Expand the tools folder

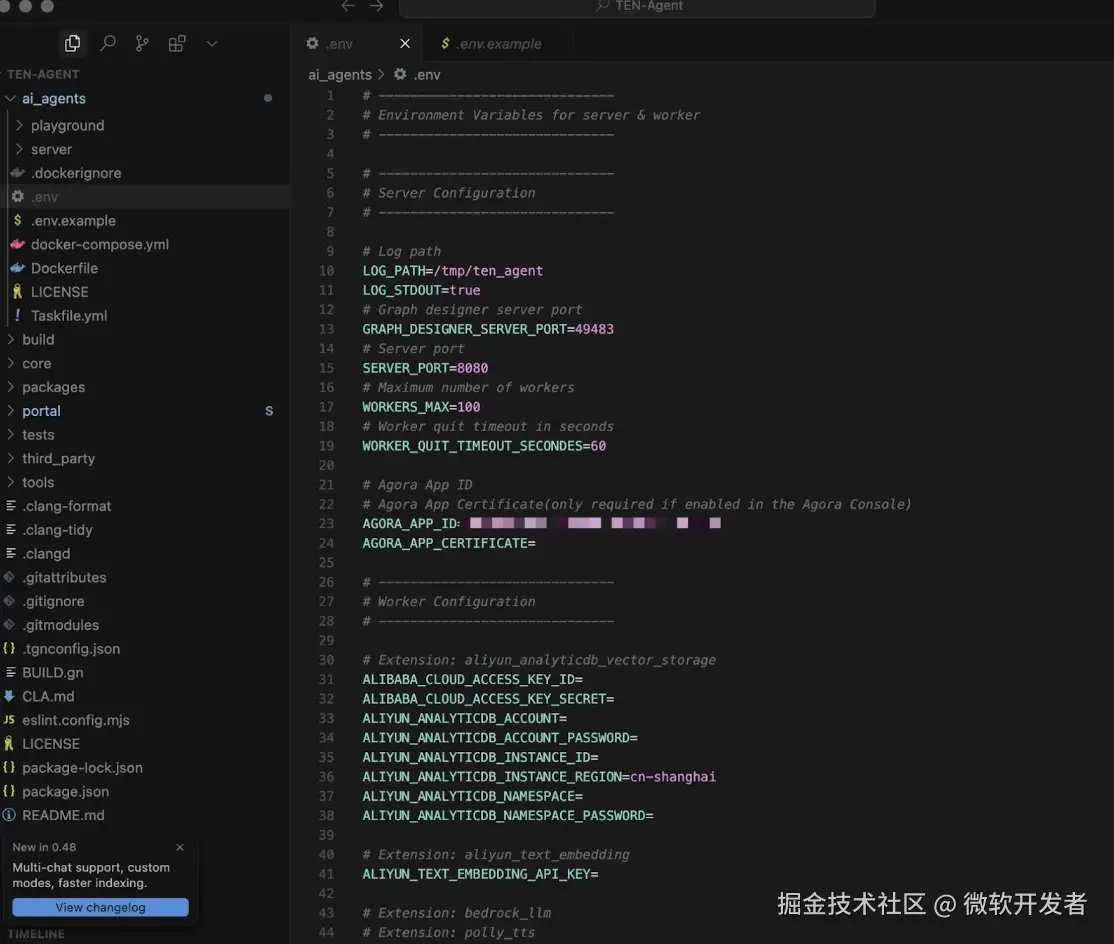tap(144, 482)
